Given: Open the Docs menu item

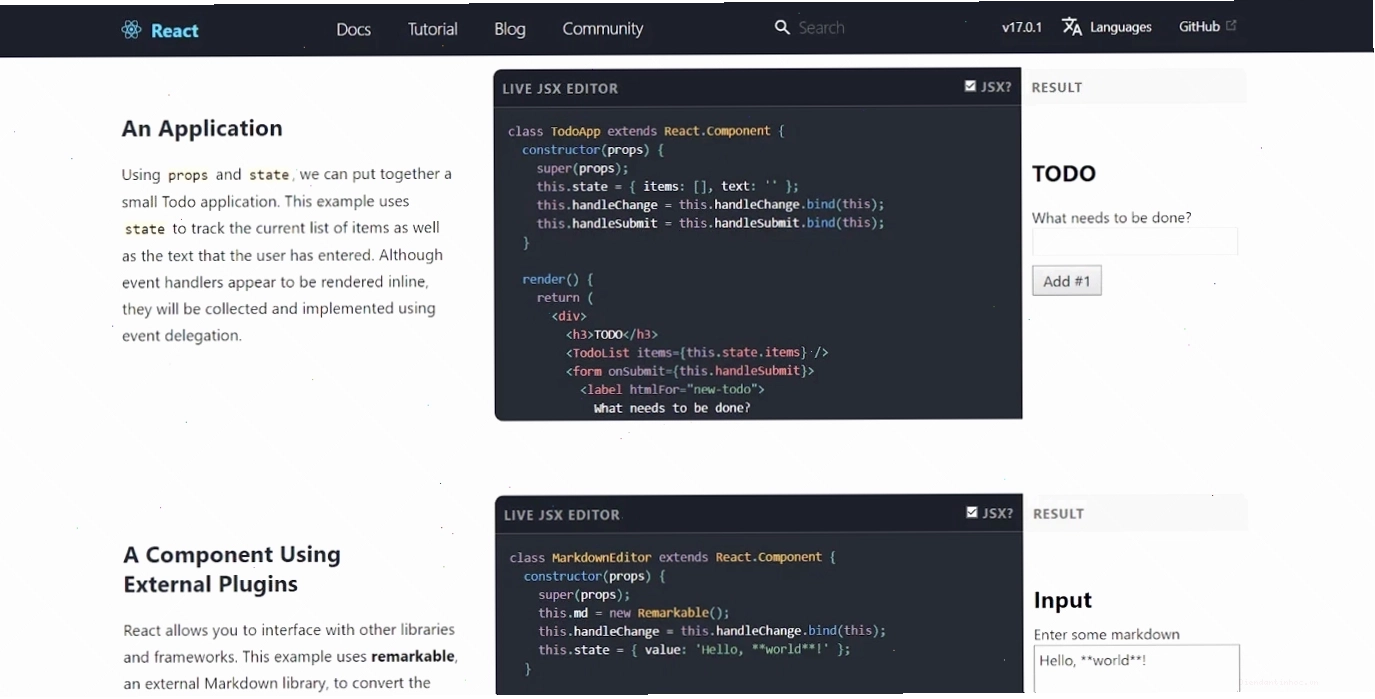Looking at the screenshot, I should click(x=353, y=29).
